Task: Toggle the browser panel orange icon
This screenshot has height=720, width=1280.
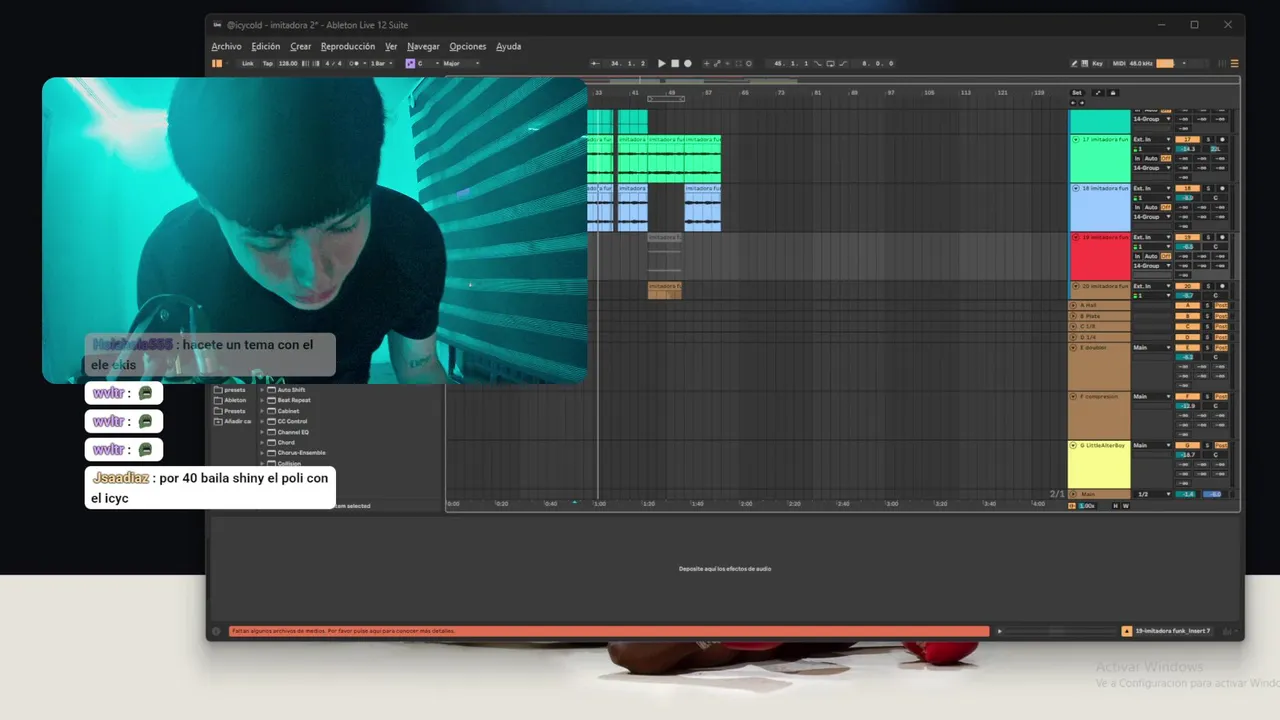Action: (217, 63)
